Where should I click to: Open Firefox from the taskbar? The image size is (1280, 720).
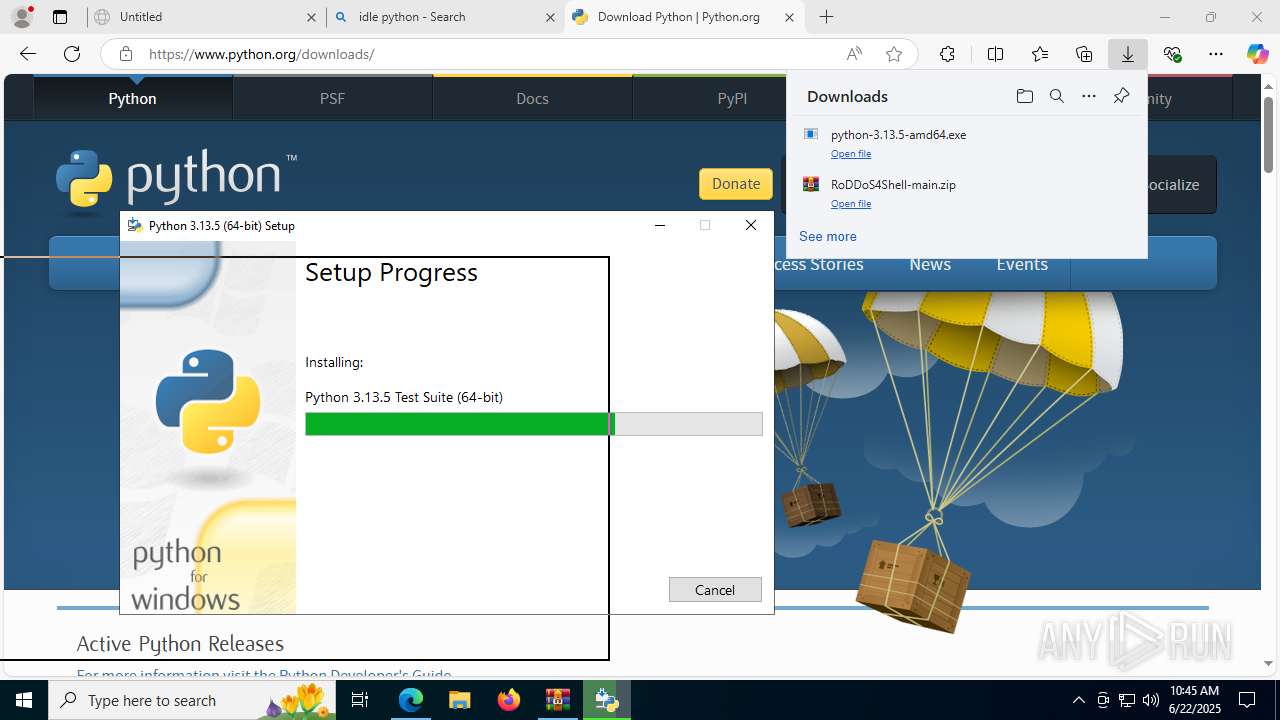(x=509, y=700)
